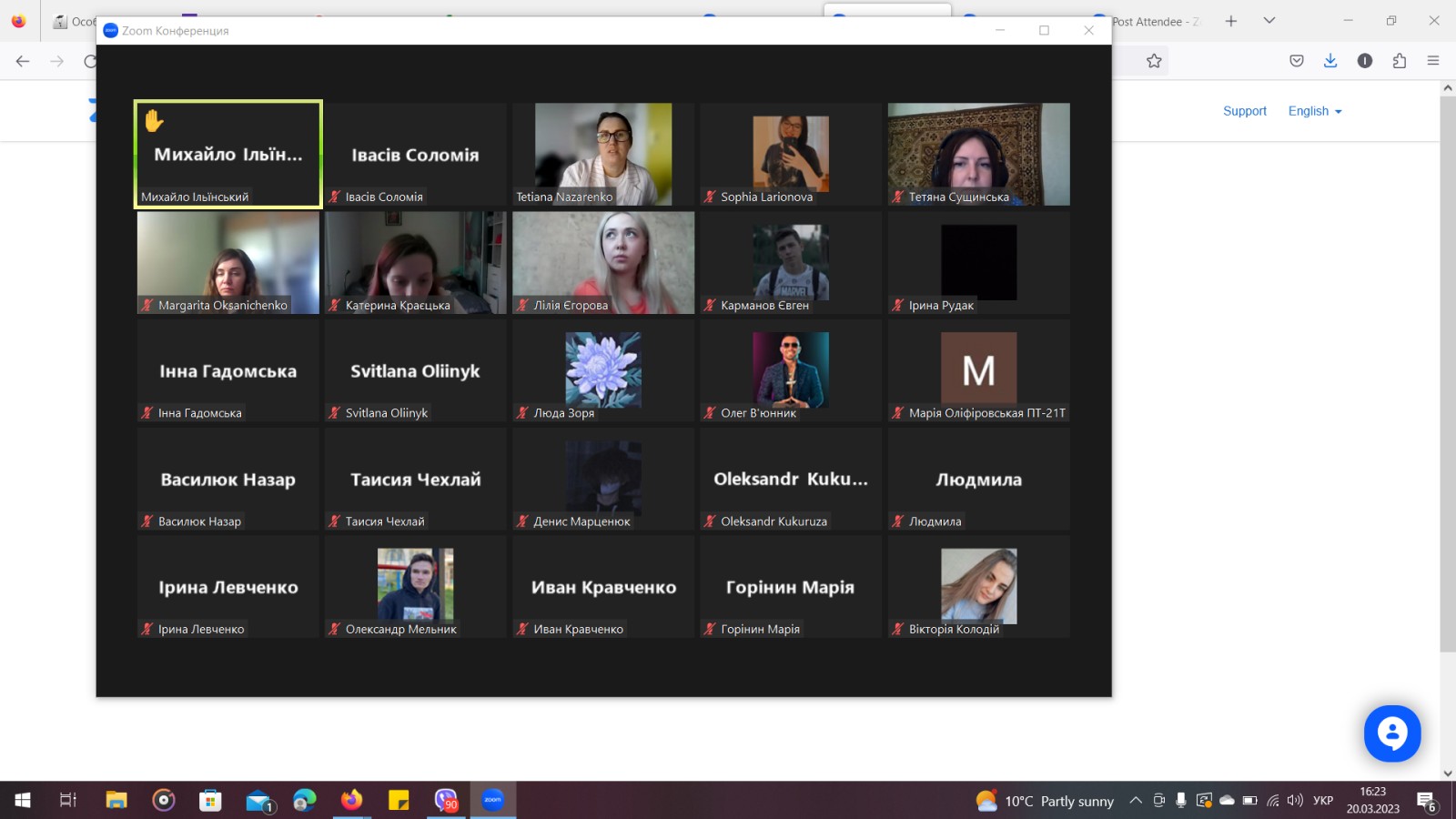Open the blue chat assistant bubble

(1392, 733)
